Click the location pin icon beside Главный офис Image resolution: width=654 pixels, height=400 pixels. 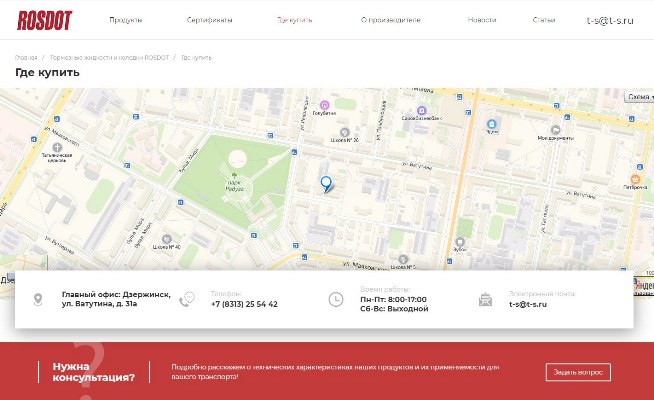pyautogui.click(x=38, y=299)
